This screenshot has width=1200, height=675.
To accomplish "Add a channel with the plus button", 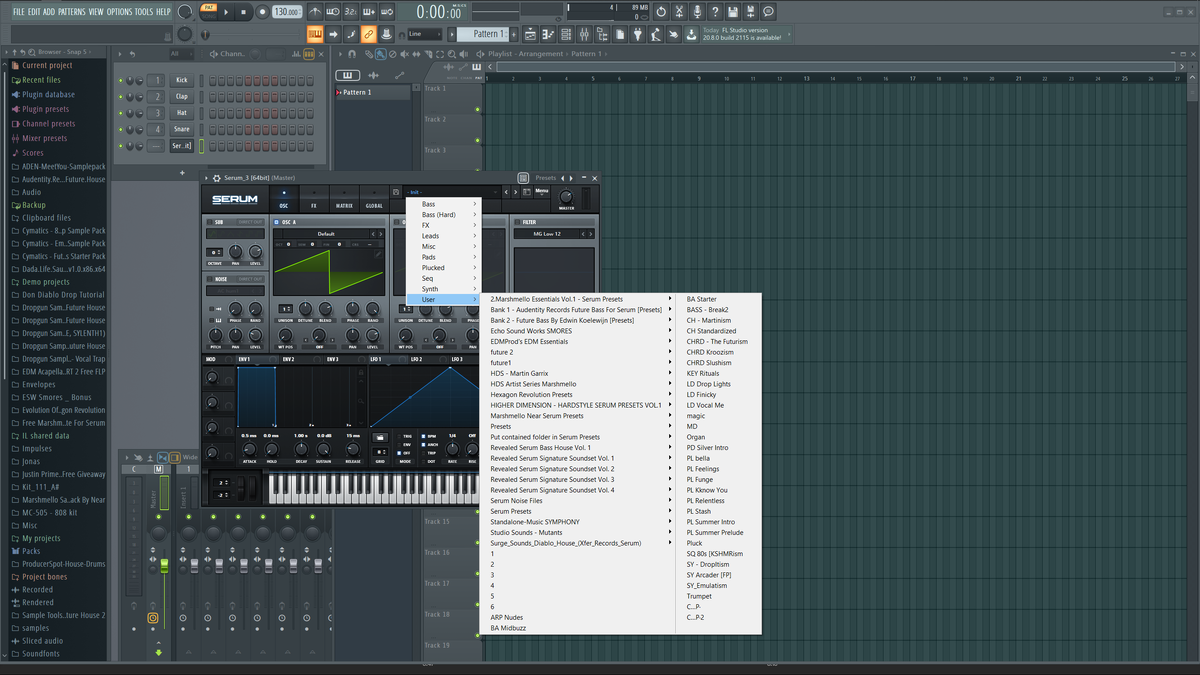I will point(182,173).
